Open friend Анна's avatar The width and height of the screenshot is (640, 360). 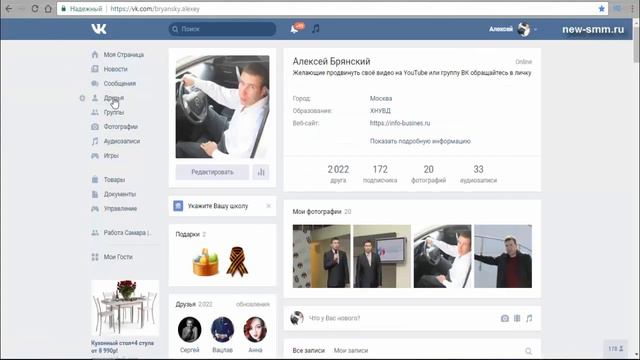tap(255, 329)
